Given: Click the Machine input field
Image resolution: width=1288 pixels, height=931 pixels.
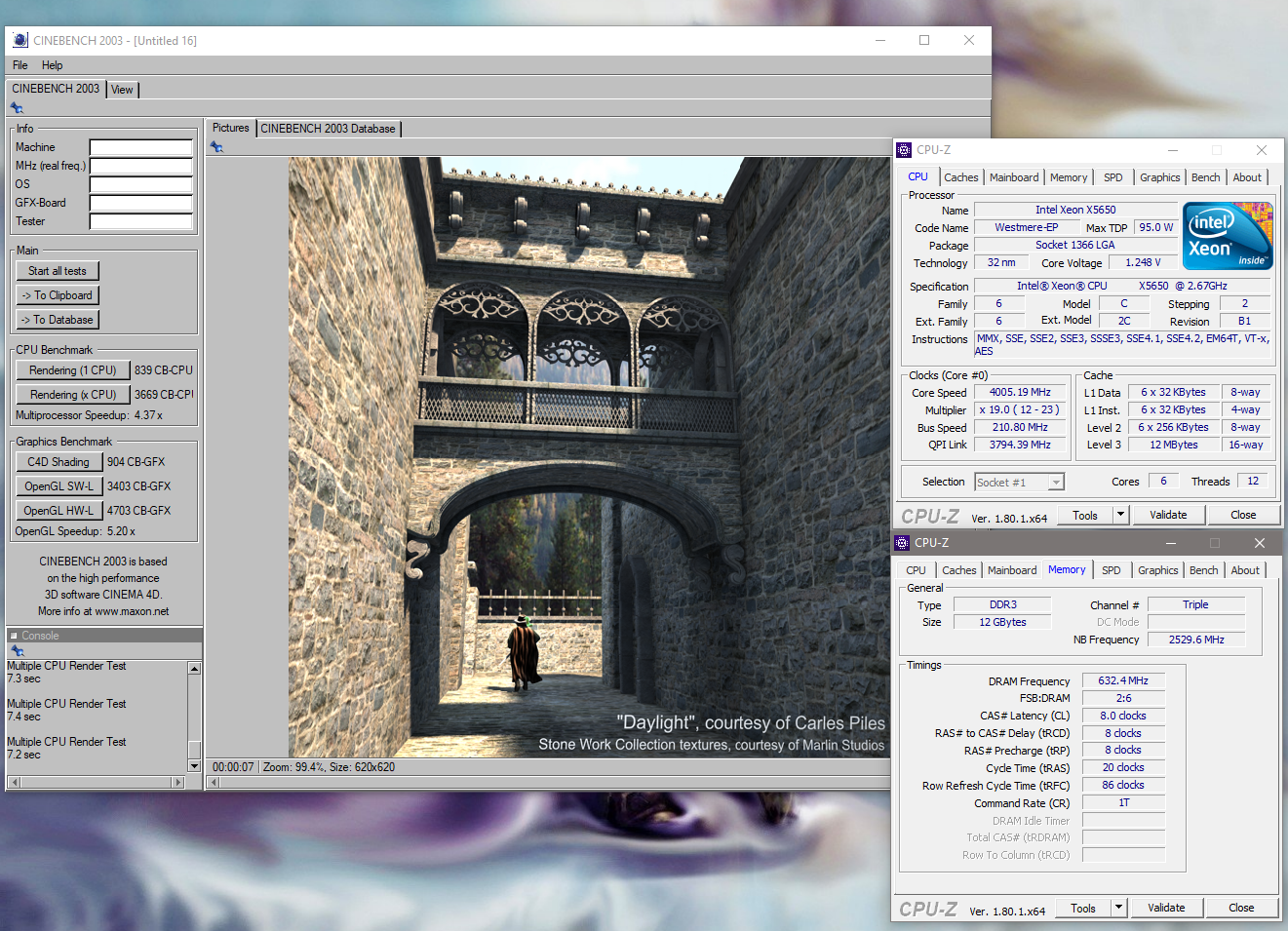Looking at the screenshot, I should (x=141, y=147).
